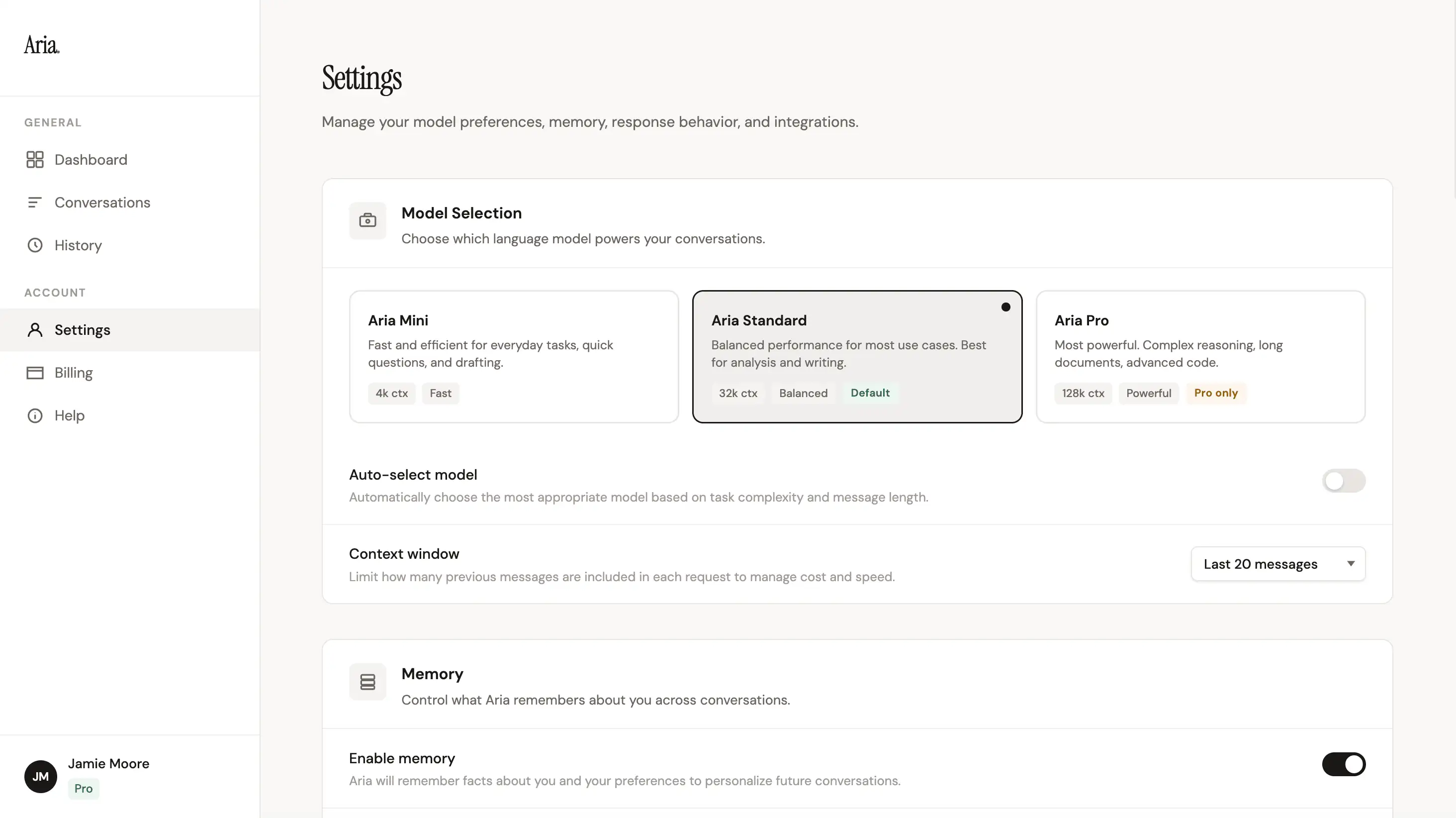1456x818 pixels.
Task: Open Dashboard from the sidebar
Action: [130, 160]
